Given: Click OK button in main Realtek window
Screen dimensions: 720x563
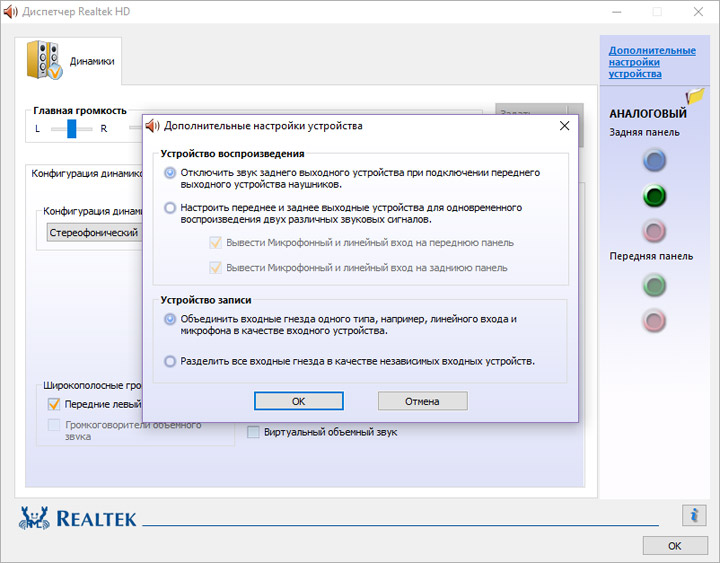Looking at the screenshot, I should coord(675,546).
